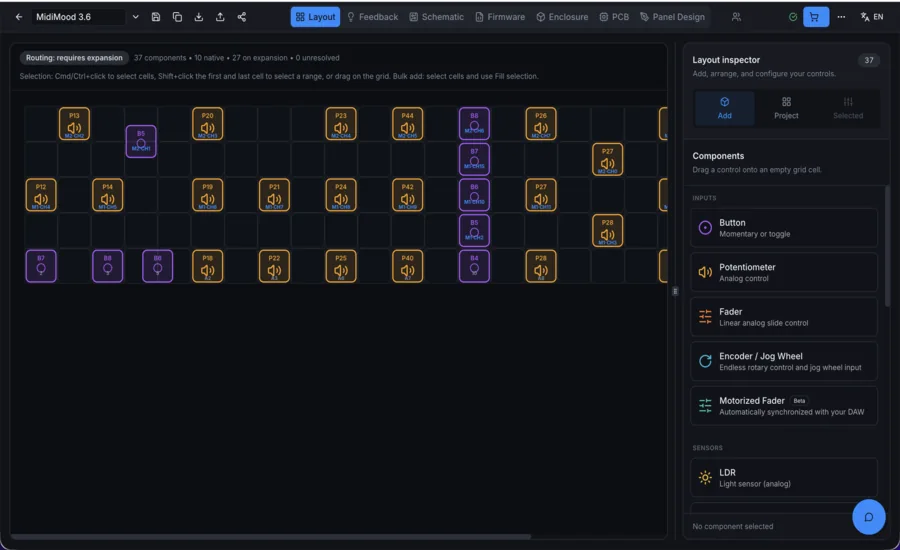Click the 37 component count badge
The width and height of the screenshot is (900, 550).
pyautogui.click(x=868, y=60)
